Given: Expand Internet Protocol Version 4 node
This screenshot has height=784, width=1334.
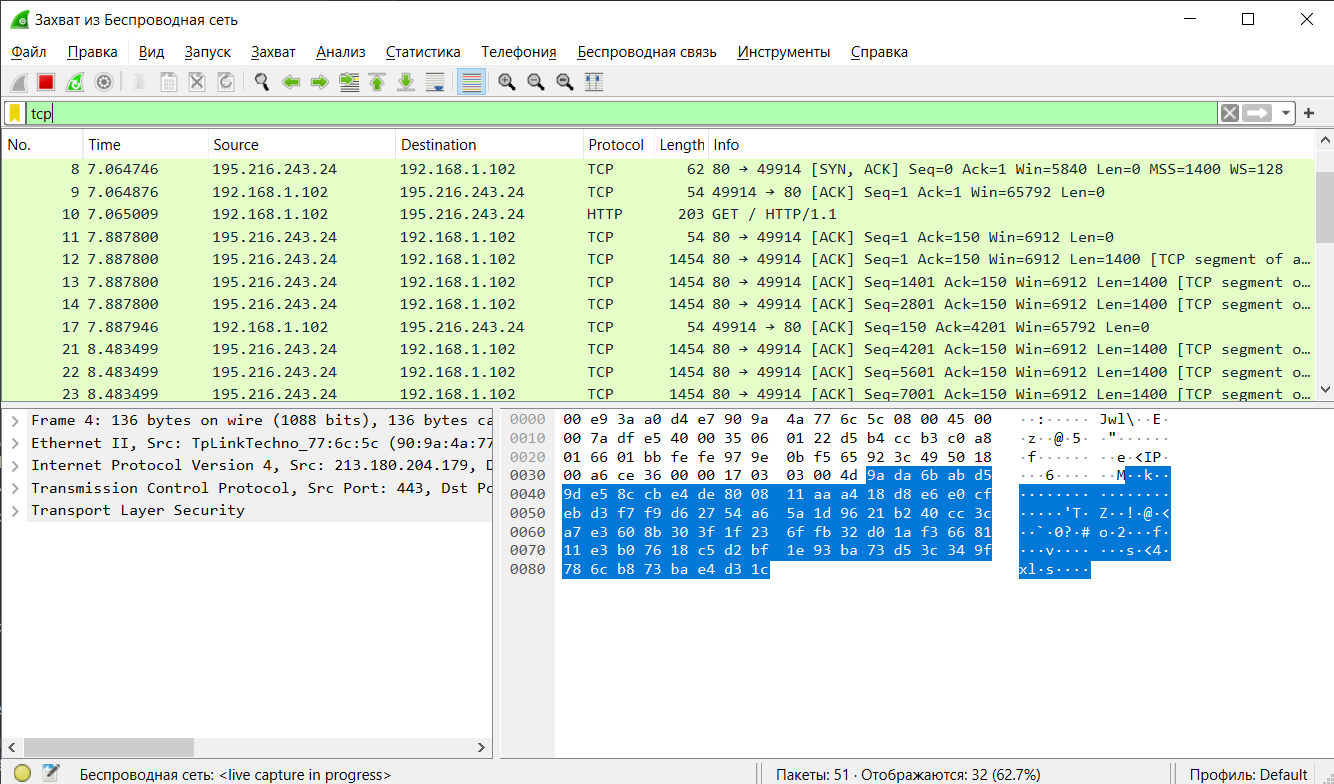Looking at the screenshot, I should (14, 465).
